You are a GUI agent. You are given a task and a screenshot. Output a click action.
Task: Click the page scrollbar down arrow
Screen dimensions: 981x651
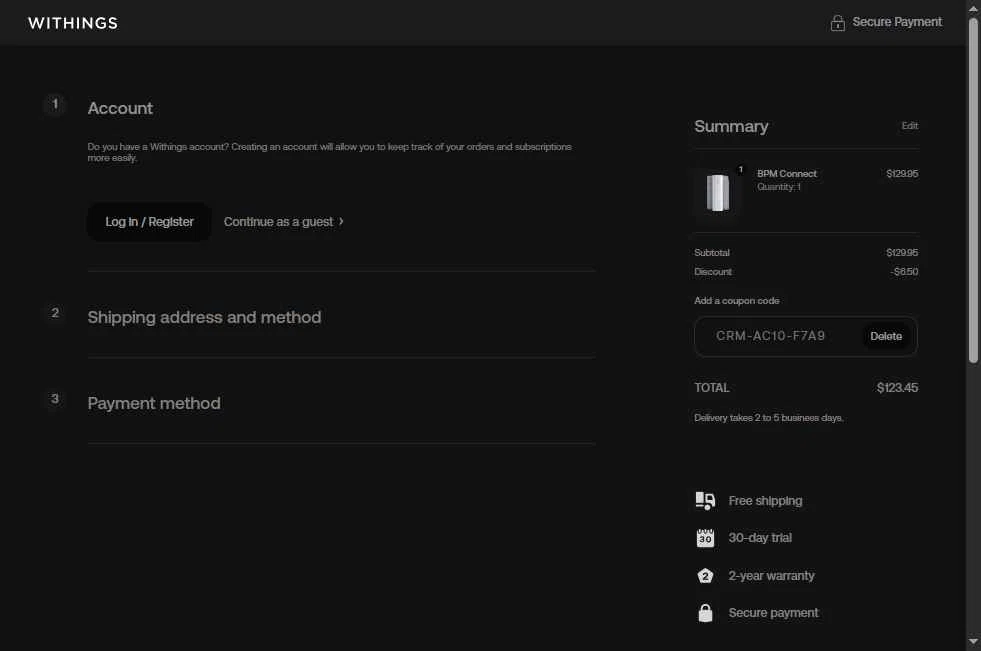(973, 642)
